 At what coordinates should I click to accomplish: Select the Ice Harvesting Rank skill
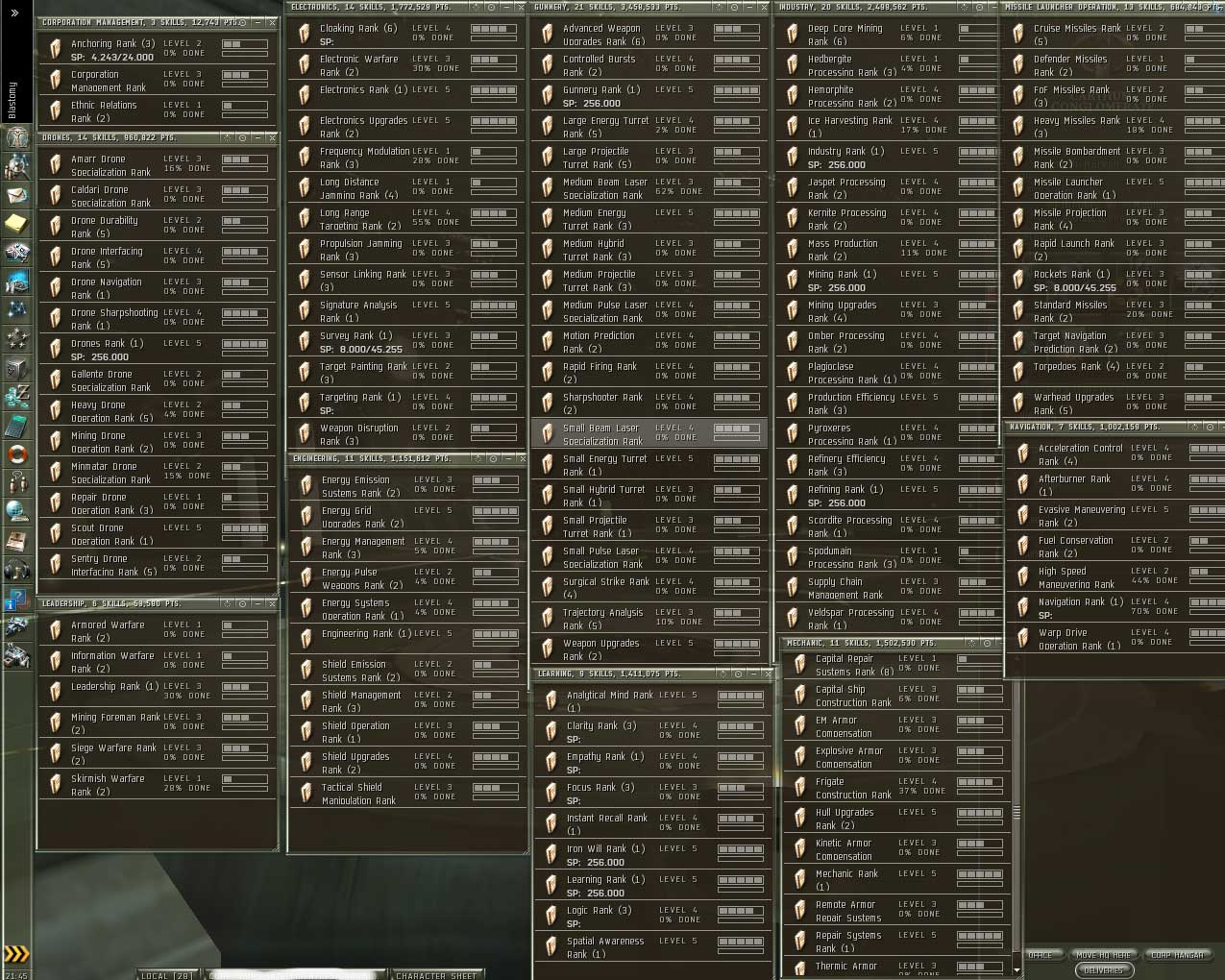[890, 127]
